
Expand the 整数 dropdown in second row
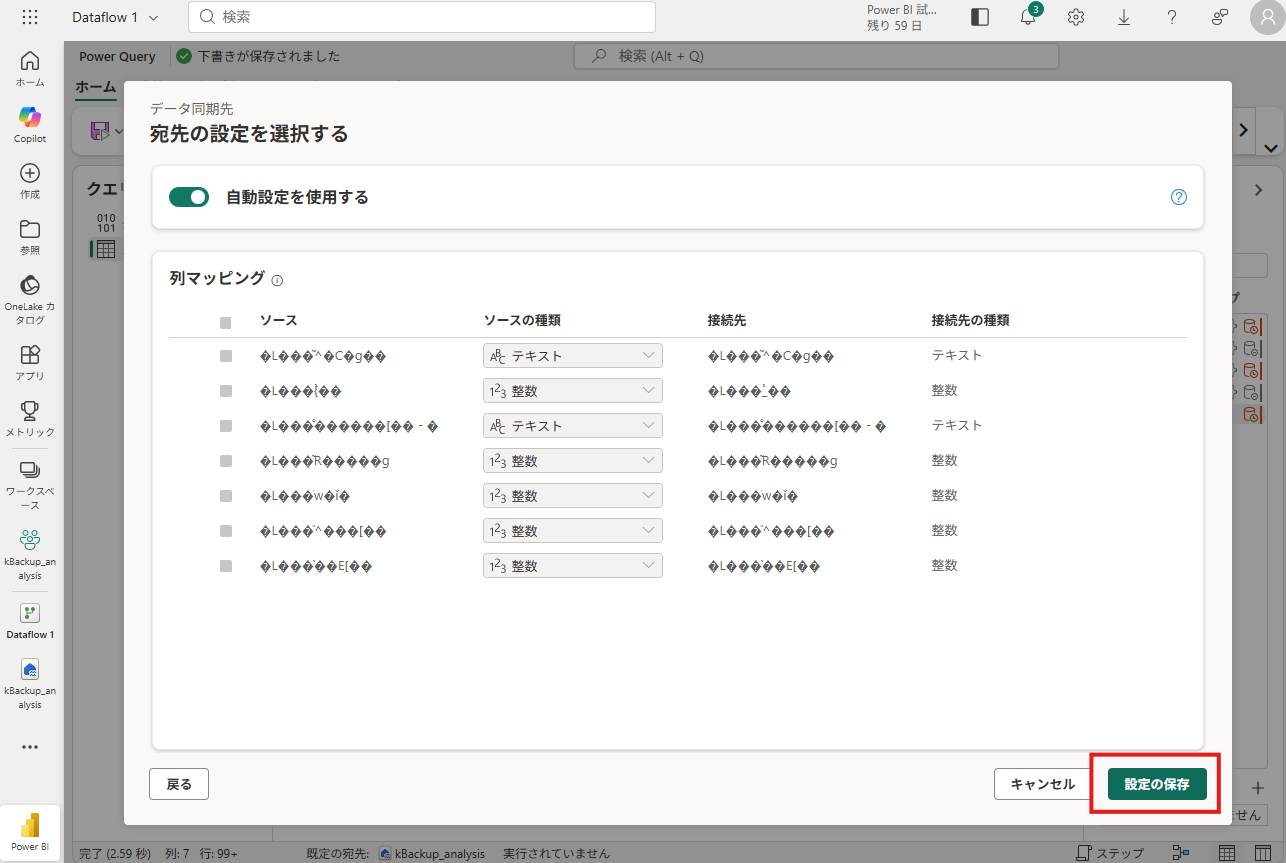[572, 391]
